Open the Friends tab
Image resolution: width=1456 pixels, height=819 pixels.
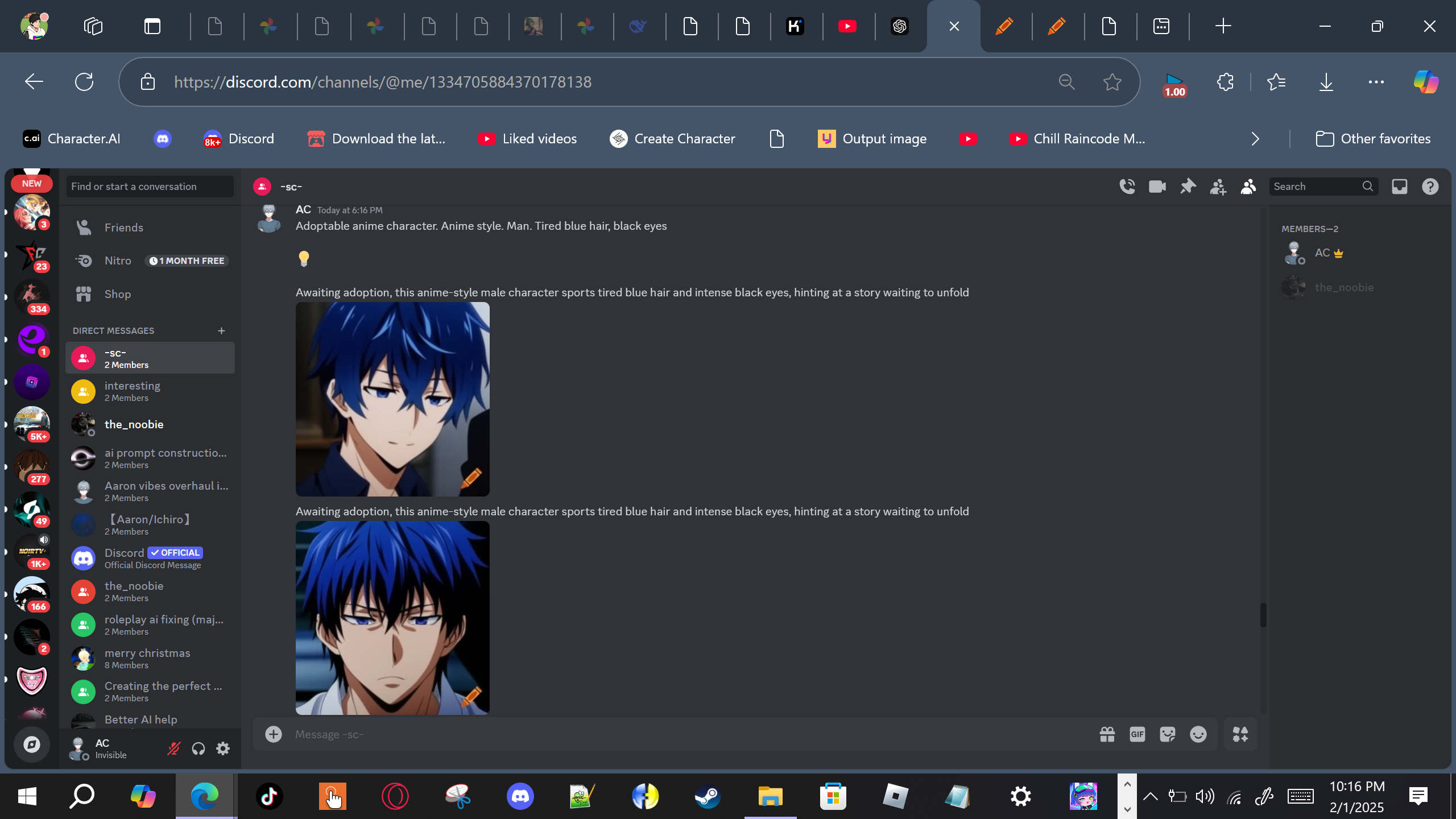pyautogui.click(x=123, y=227)
